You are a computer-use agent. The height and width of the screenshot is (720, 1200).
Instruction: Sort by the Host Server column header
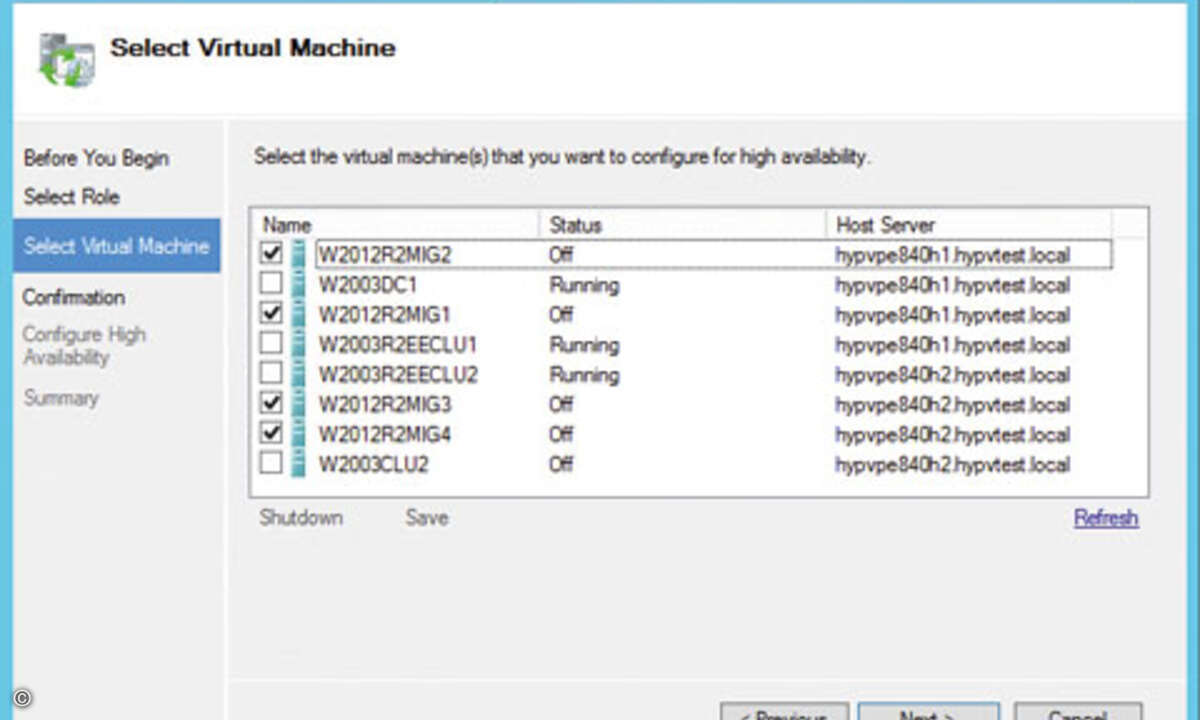(968, 224)
